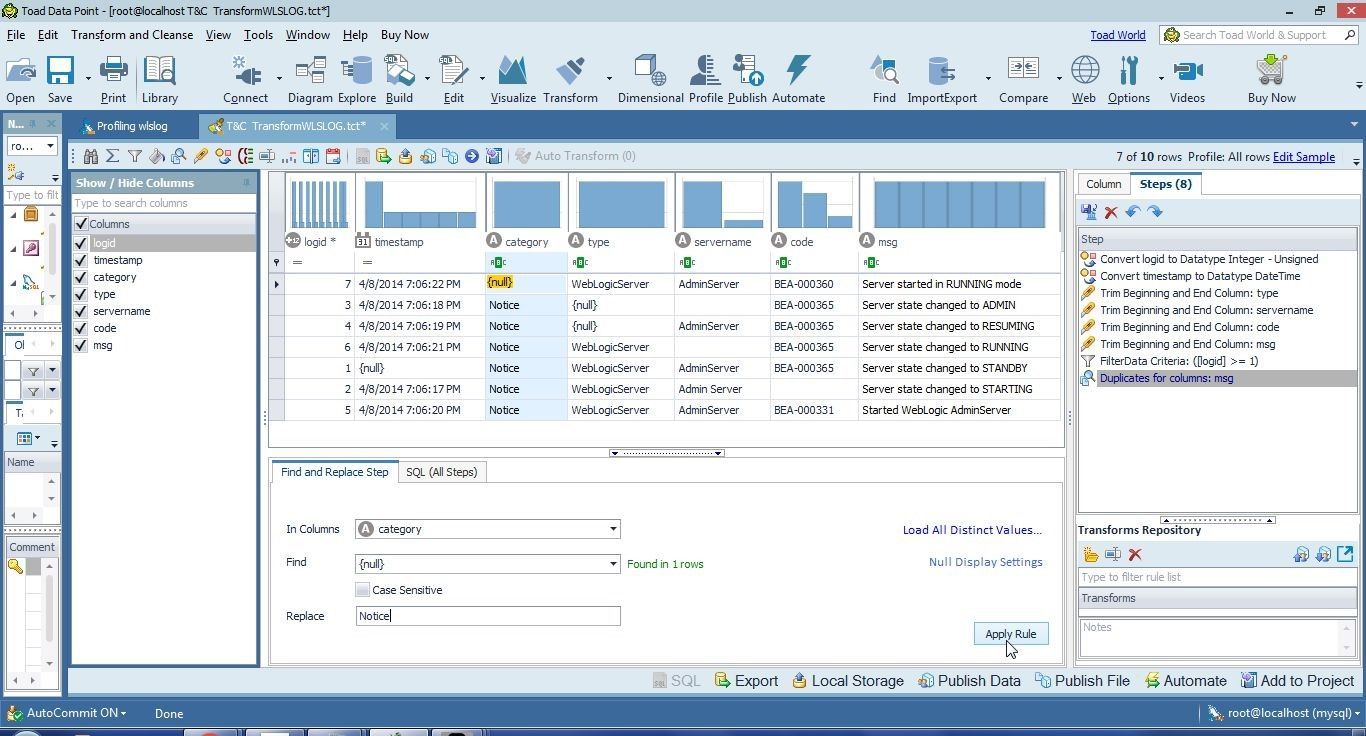The width and height of the screenshot is (1366, 736).
Task: Expand the Connect dropdown arrow
Action: [279, 78]
